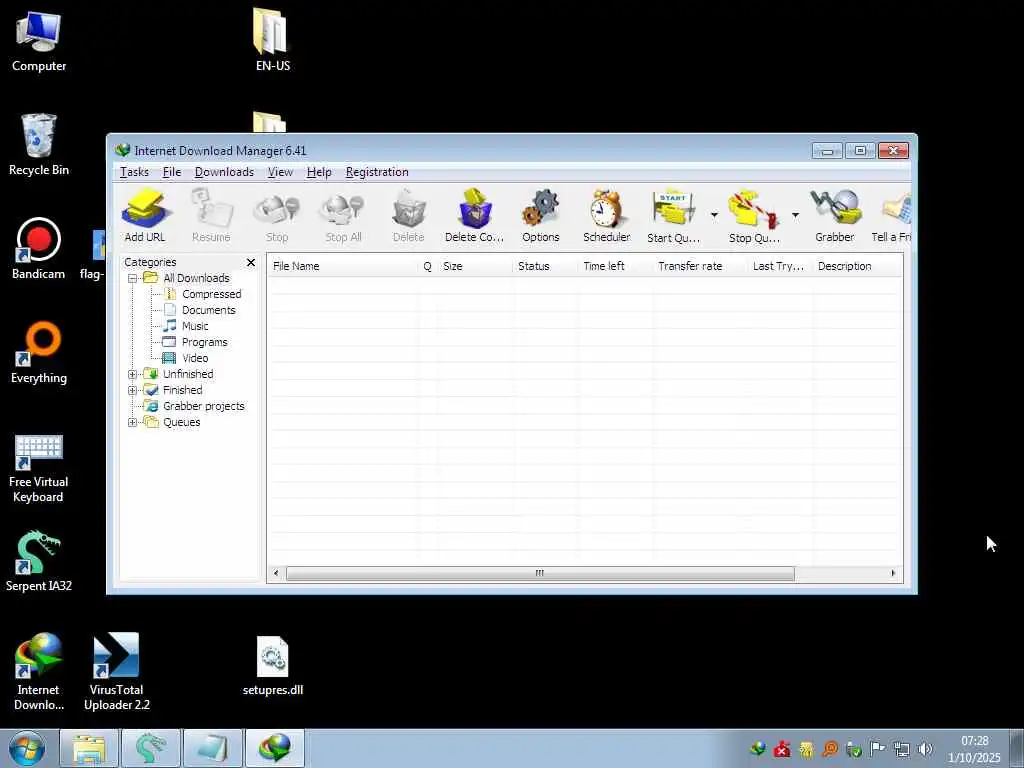The width and height of the screenshot is (1024, 768).
Task: Click the Stop All toolbar icon
Action: (343, 216)
